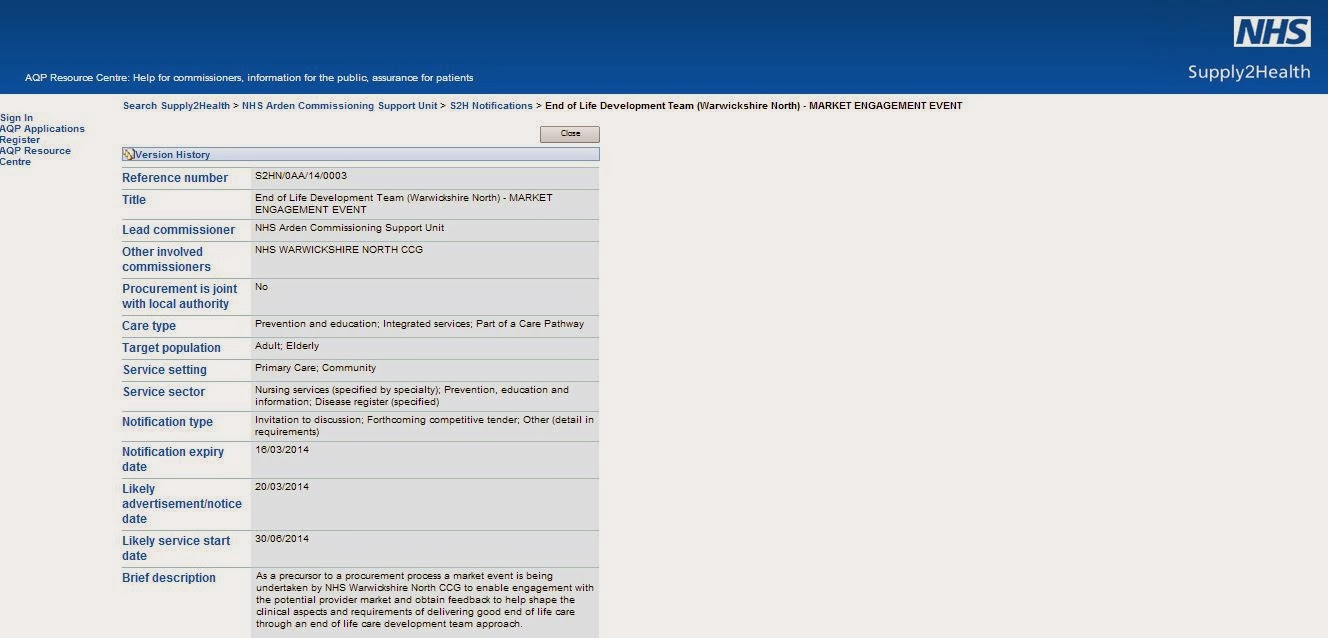The width and height of the screenshot is (1328, 638).
Task: Click the AQP Resource Centre banner tagline
Action: pyautogui.click(x=249, y=78)
